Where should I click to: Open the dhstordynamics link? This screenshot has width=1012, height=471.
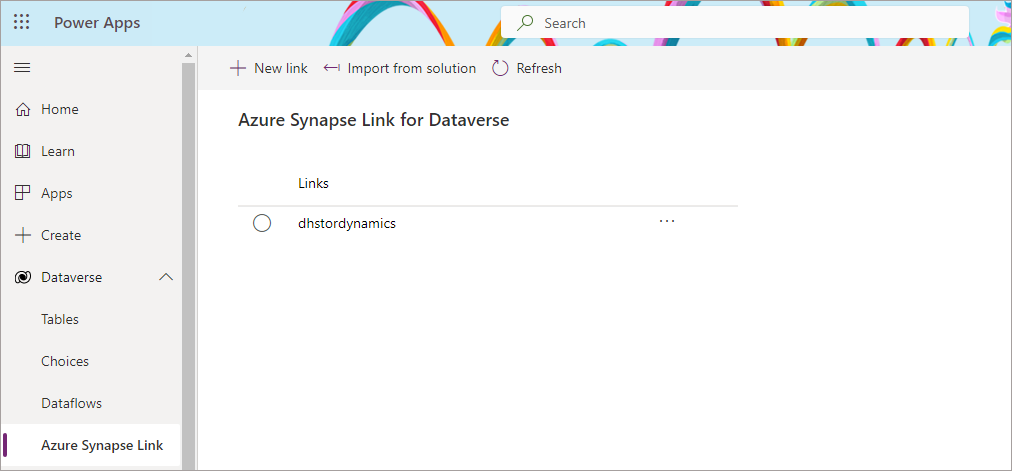pyautogui.click(x=347, y=224)
